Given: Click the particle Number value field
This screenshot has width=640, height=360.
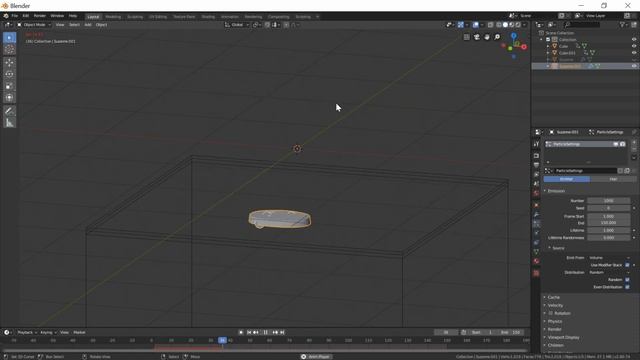Looking at the screenshot, I should pos(609,201).
